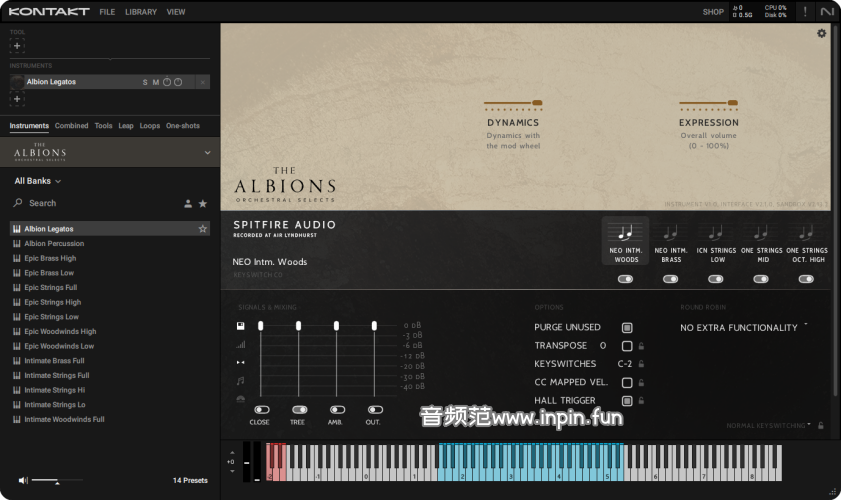Click the signal level bars icon
Viewport: 841px width, 500px height.
pyautogui.click(x=240, y=344)
